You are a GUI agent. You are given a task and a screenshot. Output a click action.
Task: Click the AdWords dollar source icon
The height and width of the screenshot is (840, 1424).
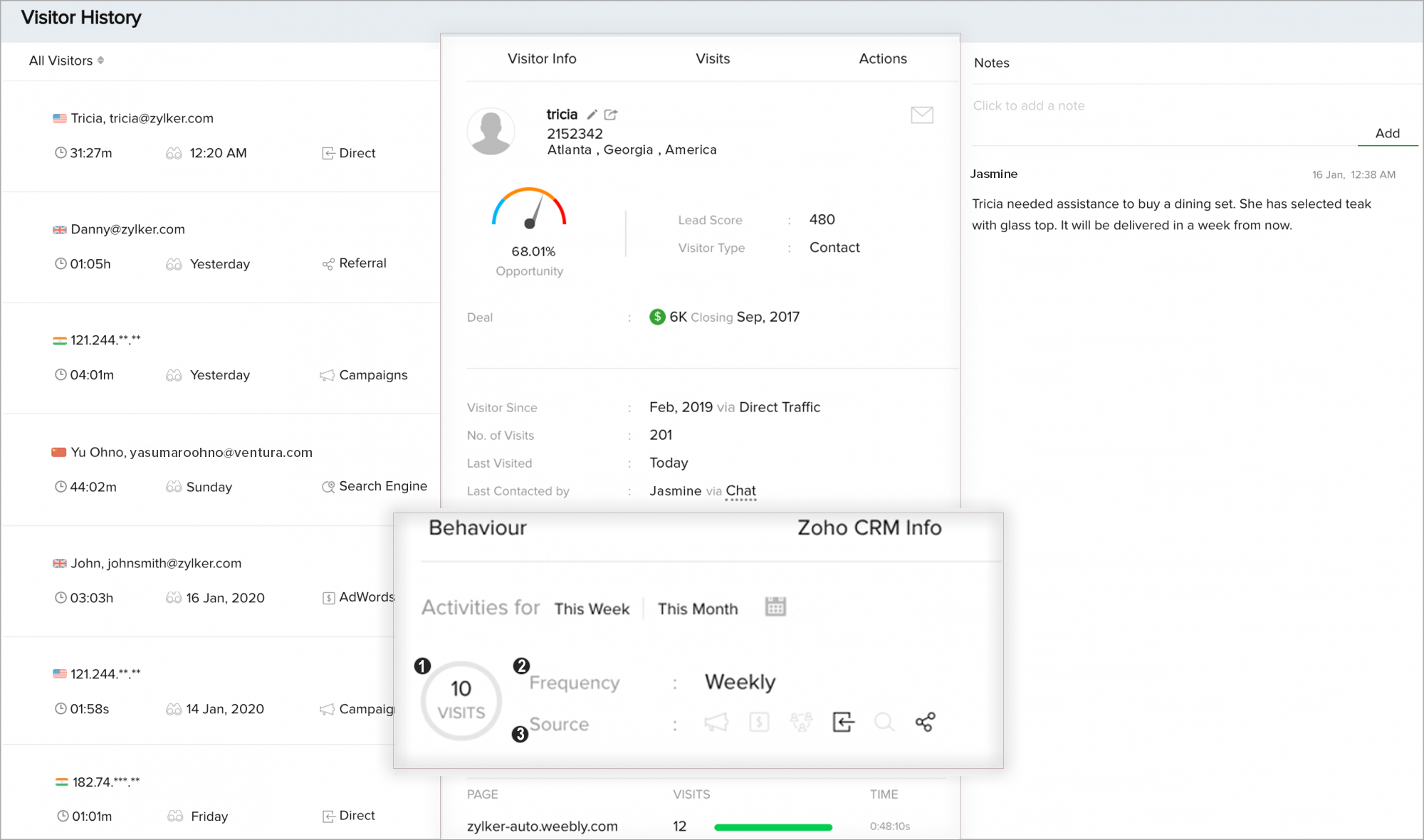pyautogui.click(x=759, y=723)
